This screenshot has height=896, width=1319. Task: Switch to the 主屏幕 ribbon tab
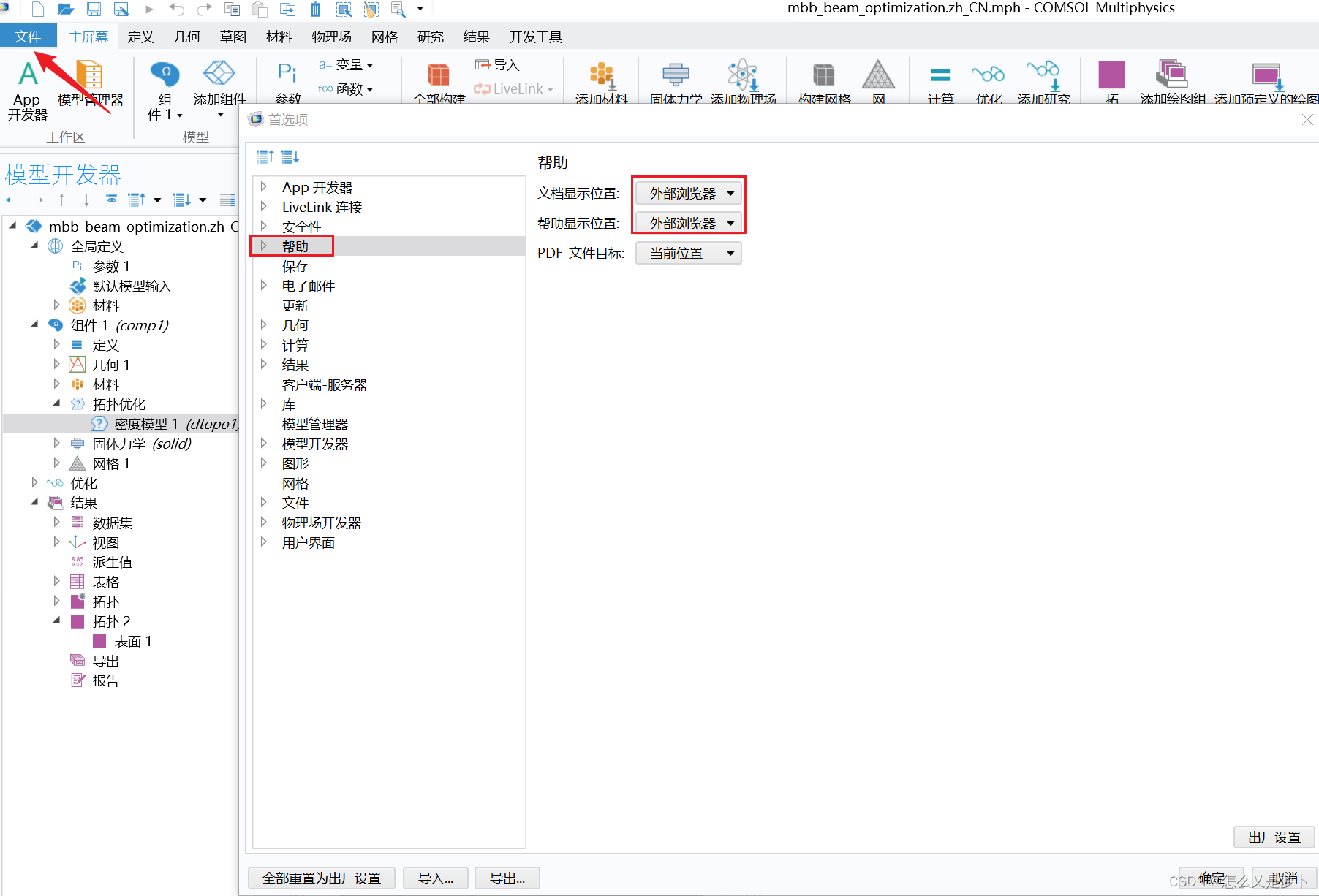[x=88, y=37]
